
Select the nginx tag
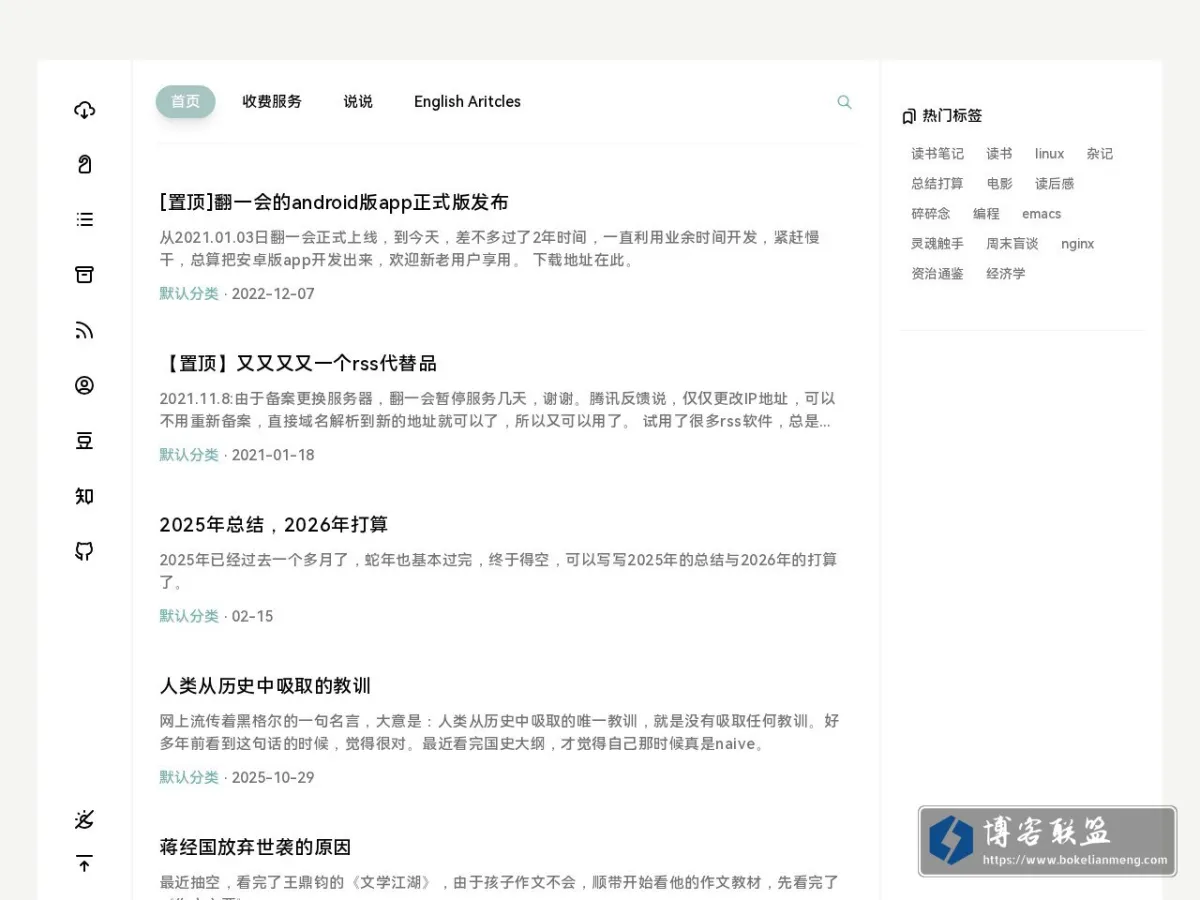click(x=1077, y=244)
